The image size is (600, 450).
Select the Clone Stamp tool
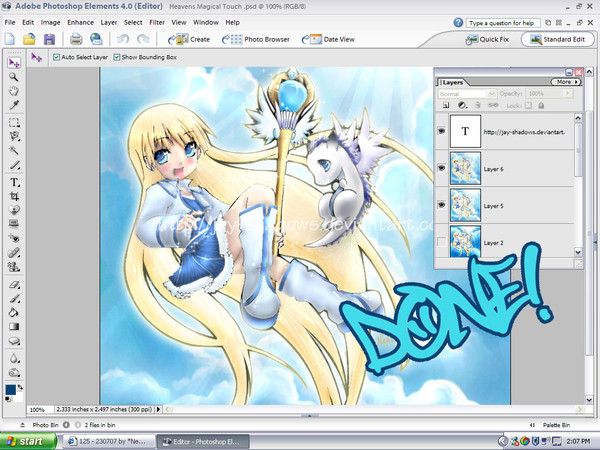pyautogui.click(x=14, y=266)
